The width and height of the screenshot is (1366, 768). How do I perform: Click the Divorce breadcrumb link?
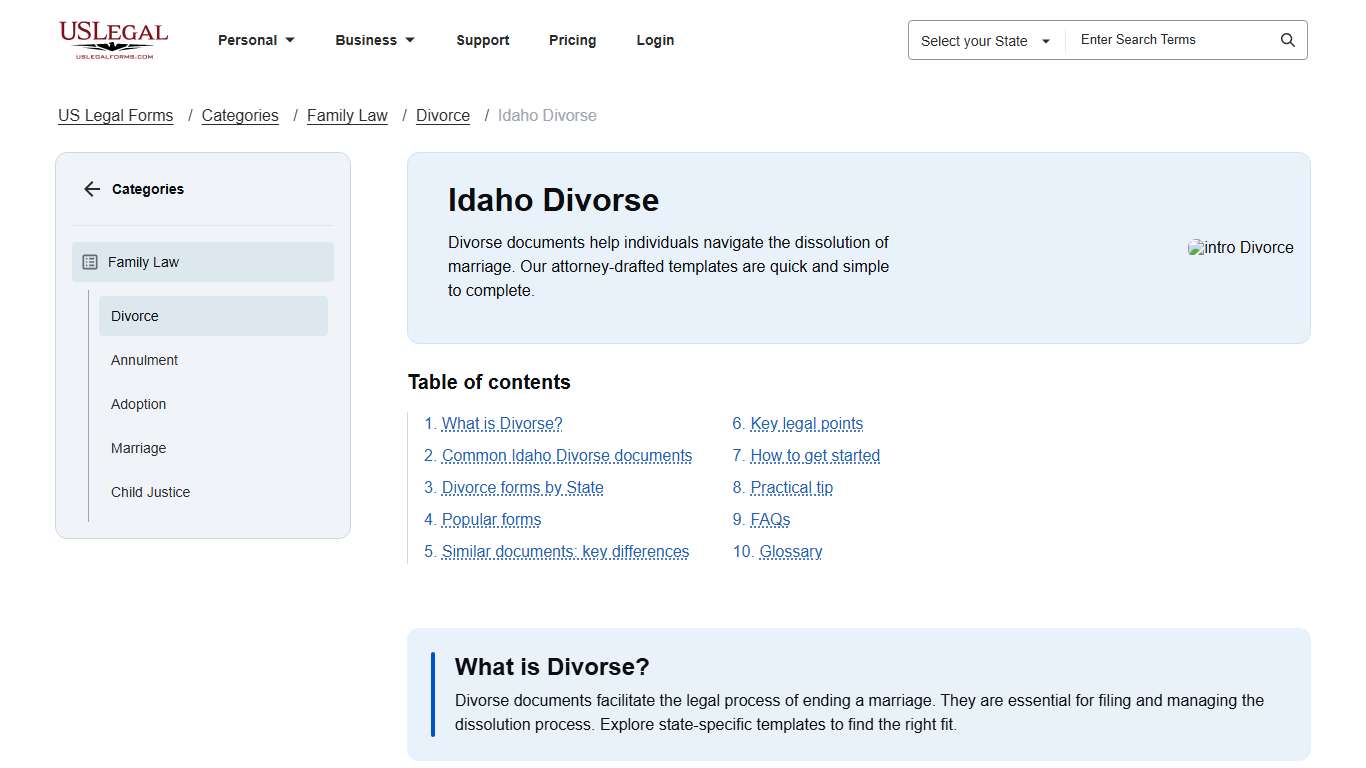(x=443, y=115)
